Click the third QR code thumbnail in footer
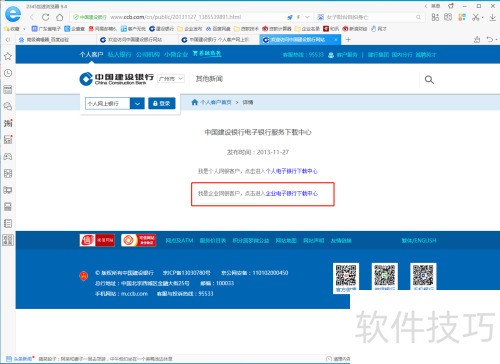Viewport: 500px width, 364px height. [x=423, y=277]
